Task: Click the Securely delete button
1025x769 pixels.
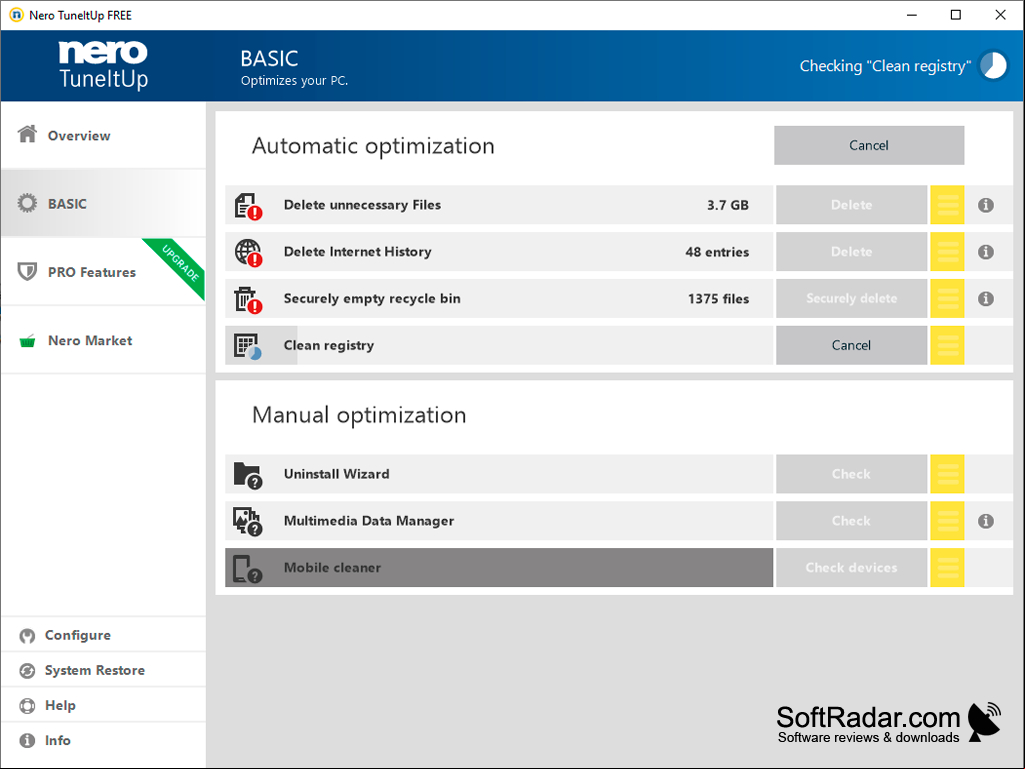Action: 851,299
